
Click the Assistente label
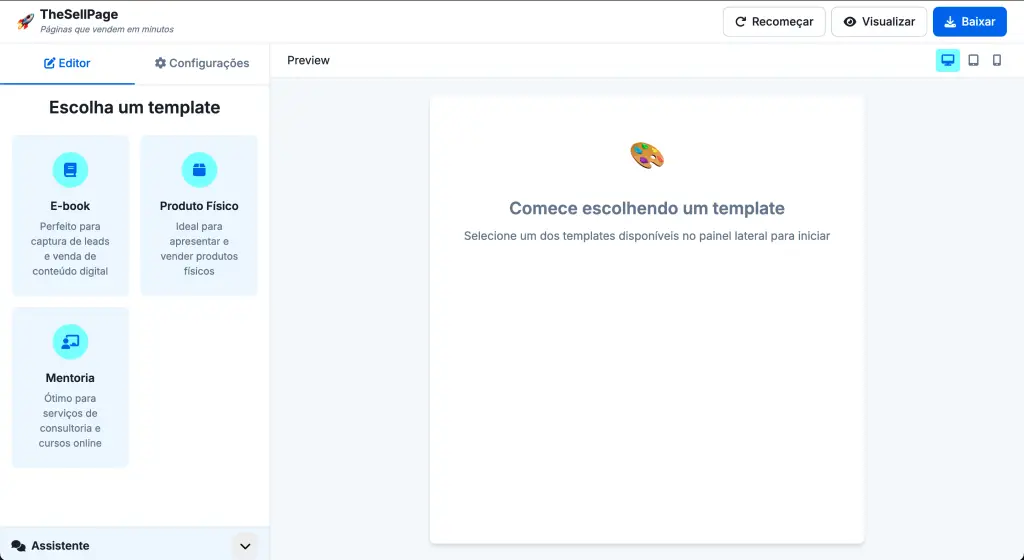[x=60, y=546]
